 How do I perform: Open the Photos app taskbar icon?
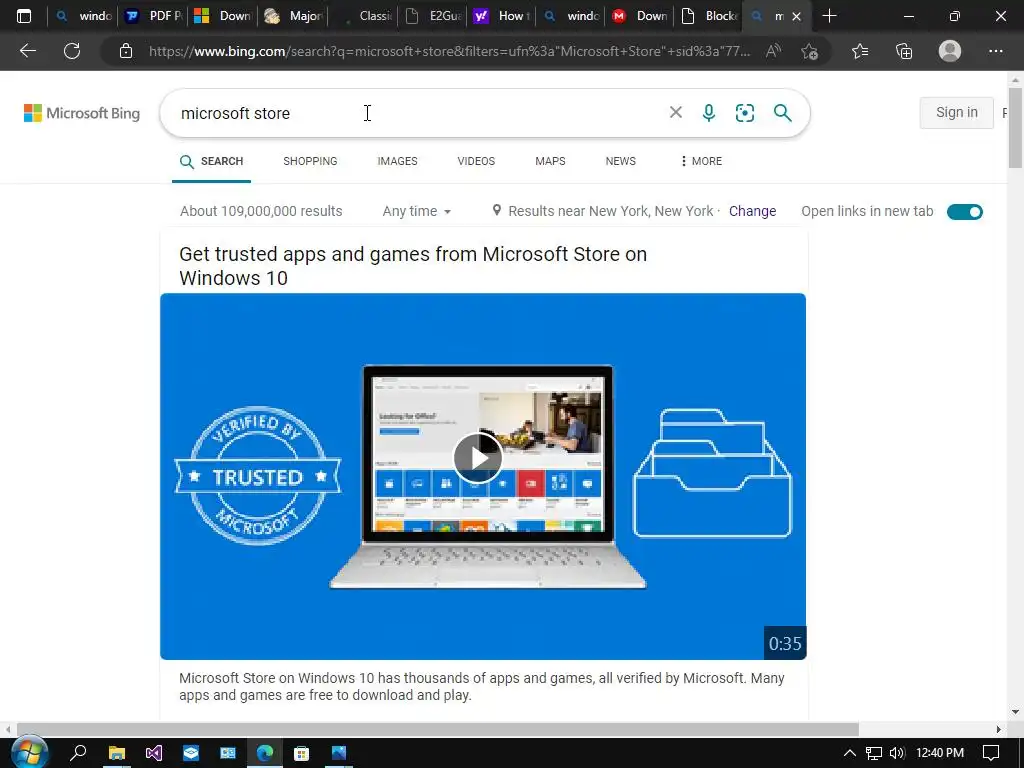tap(338, 753)
